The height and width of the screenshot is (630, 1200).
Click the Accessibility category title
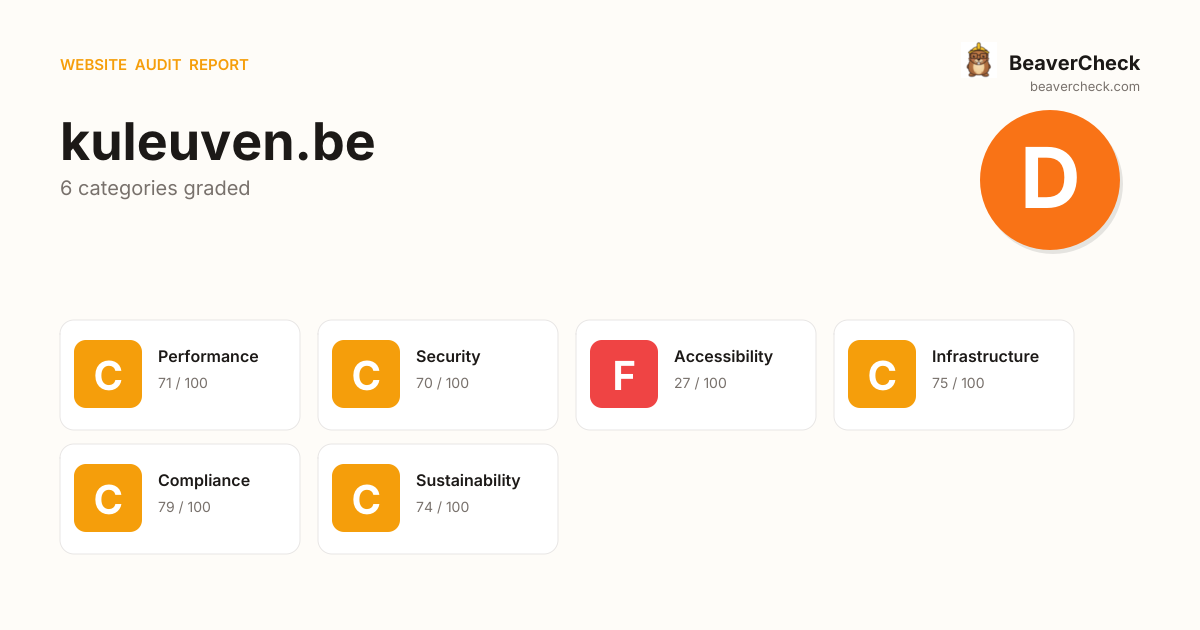(x=723, y=357)
